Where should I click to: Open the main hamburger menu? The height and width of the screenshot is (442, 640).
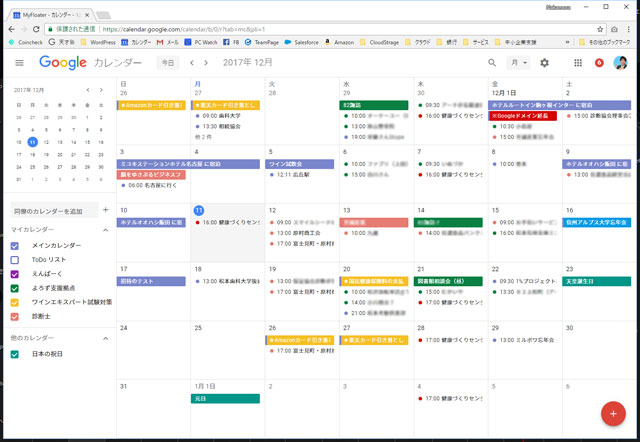click(19, 63)
